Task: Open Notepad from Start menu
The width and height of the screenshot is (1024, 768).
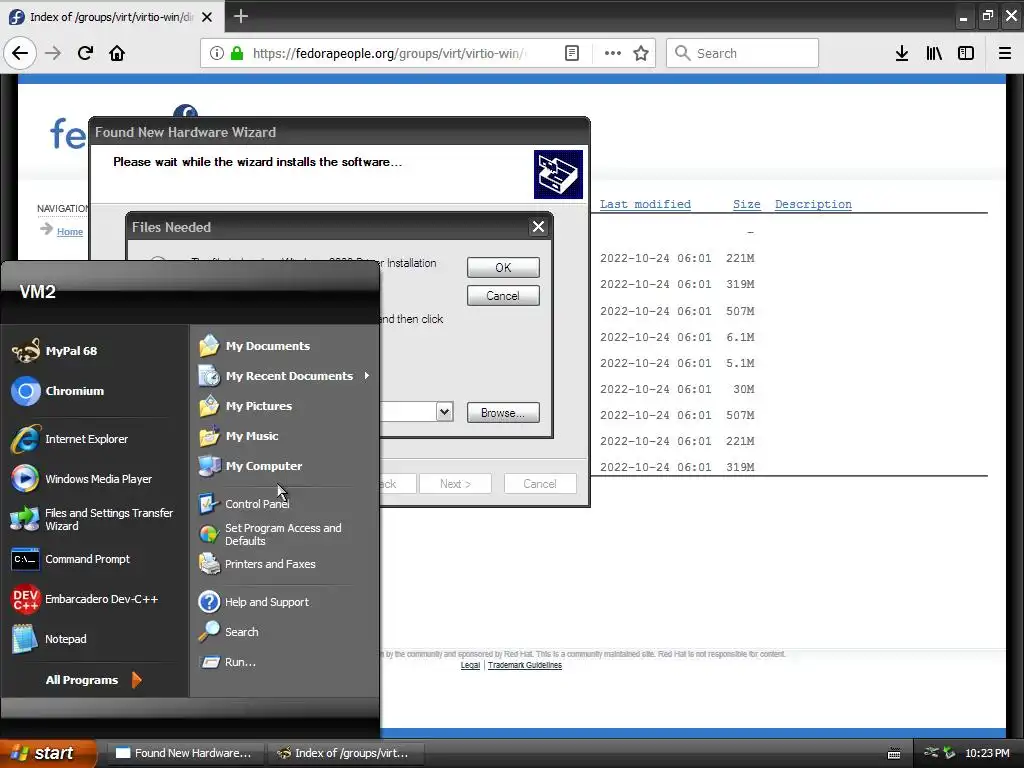Action: pos(50,639)
